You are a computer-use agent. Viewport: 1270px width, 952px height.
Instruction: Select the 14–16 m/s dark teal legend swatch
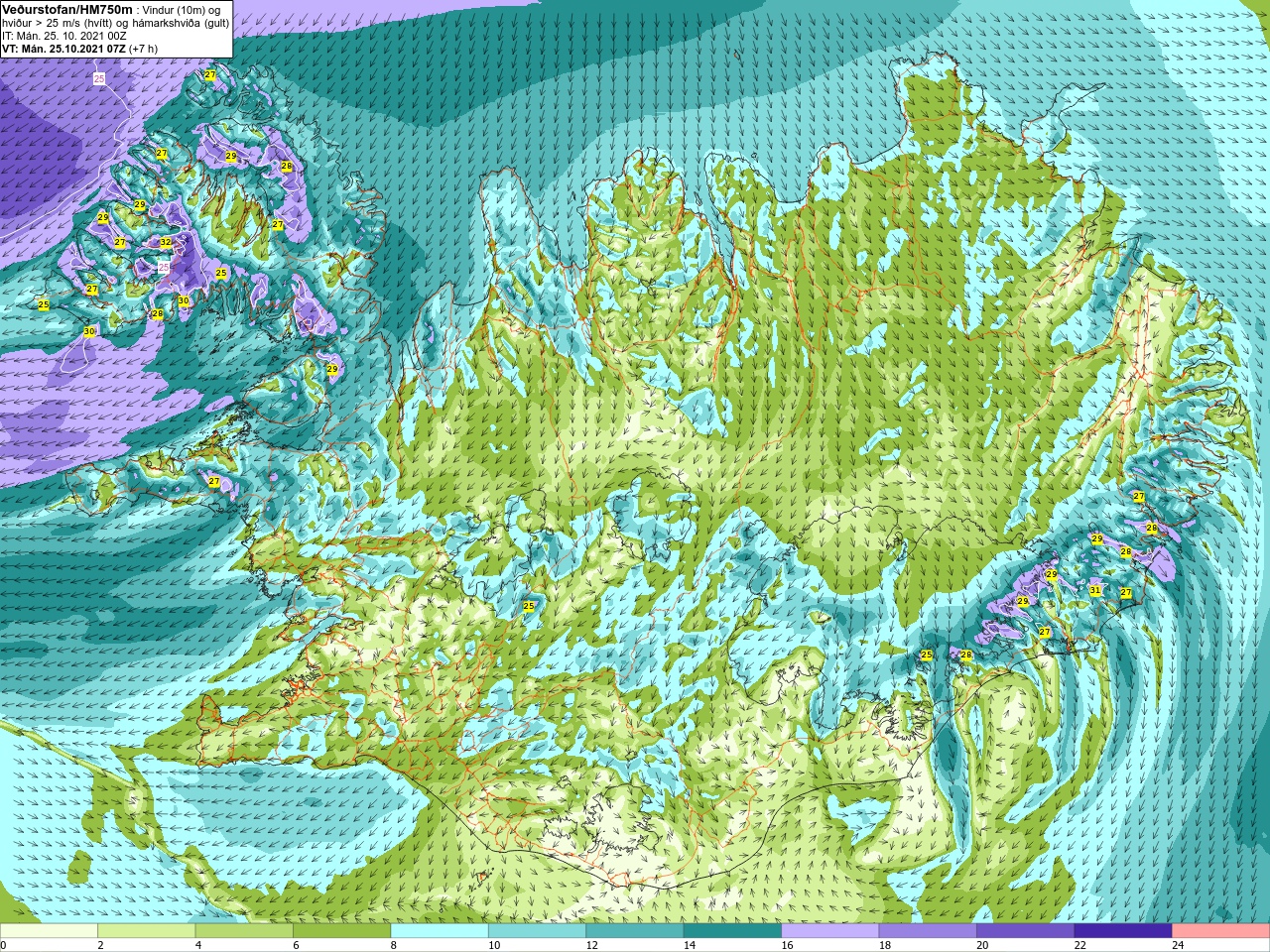[x=732, y=931]
